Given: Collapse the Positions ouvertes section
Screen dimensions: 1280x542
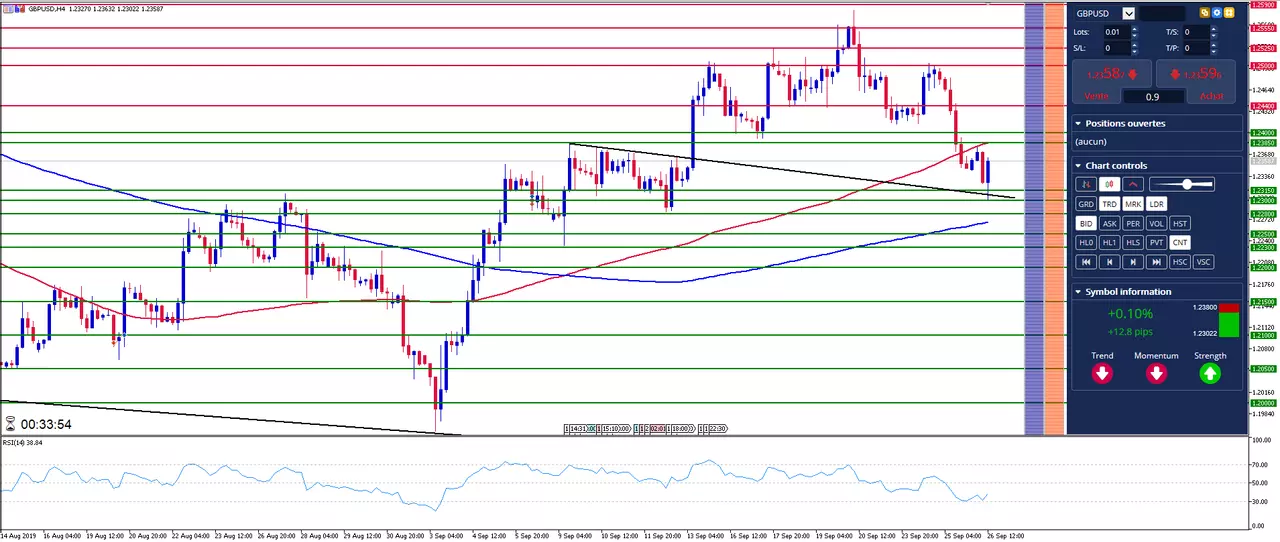Looking at the screenshot, I should click(1078, 124).
